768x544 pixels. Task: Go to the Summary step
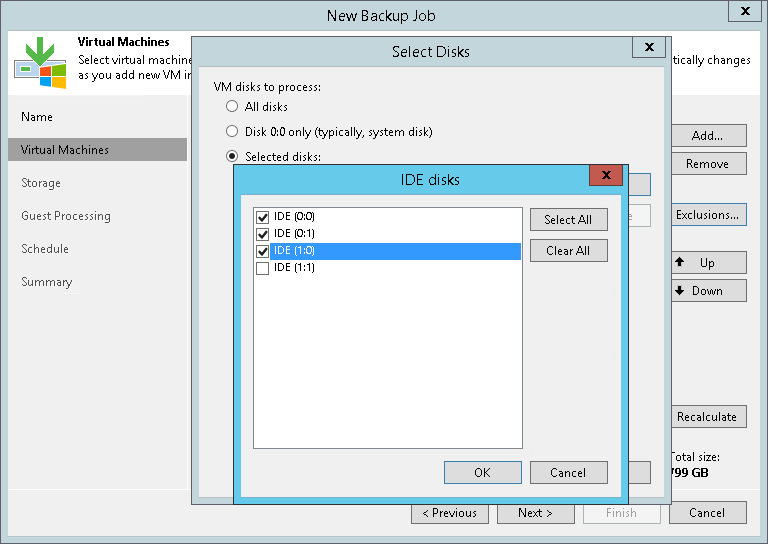click(47, 282)
